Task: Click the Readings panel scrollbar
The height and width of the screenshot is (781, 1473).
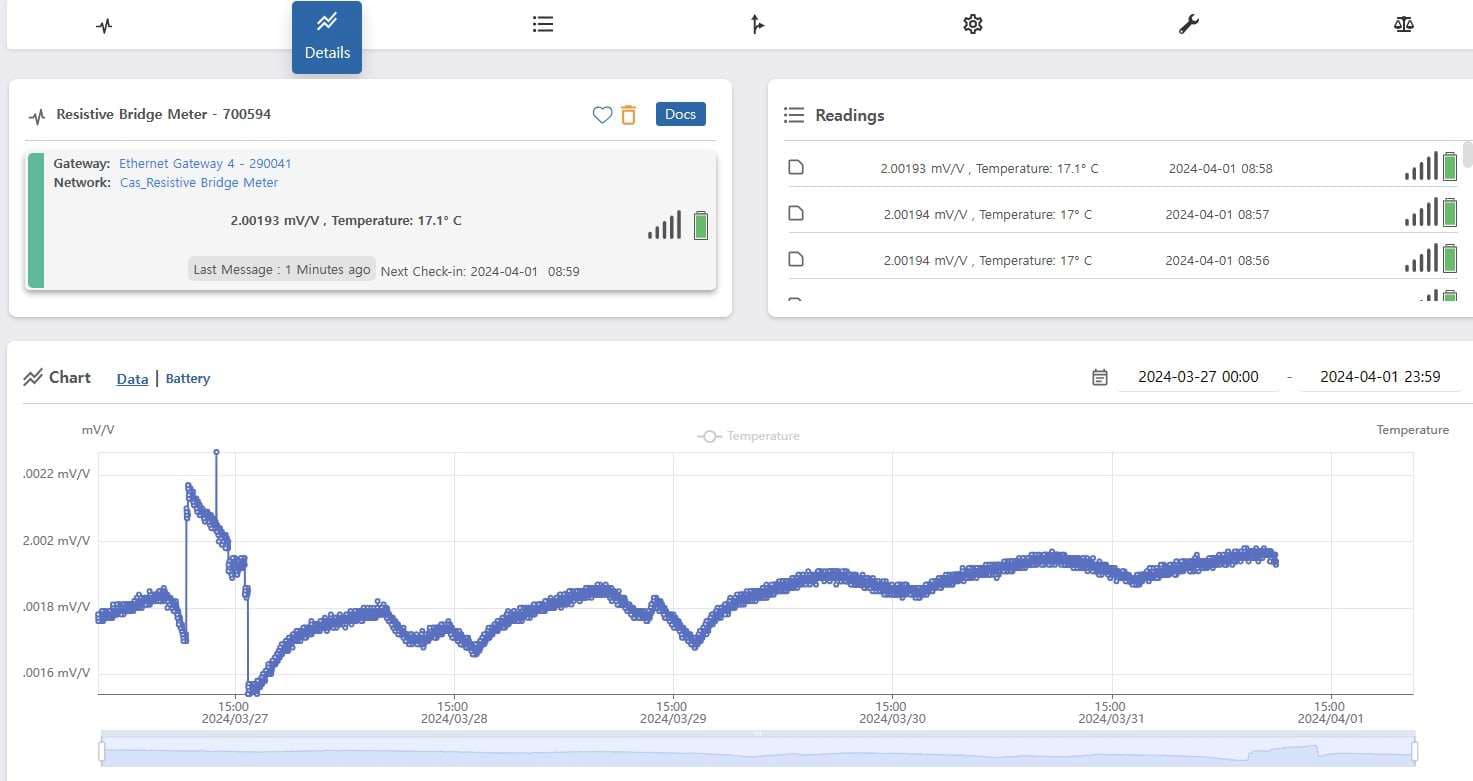Action: click(1468, 154)
